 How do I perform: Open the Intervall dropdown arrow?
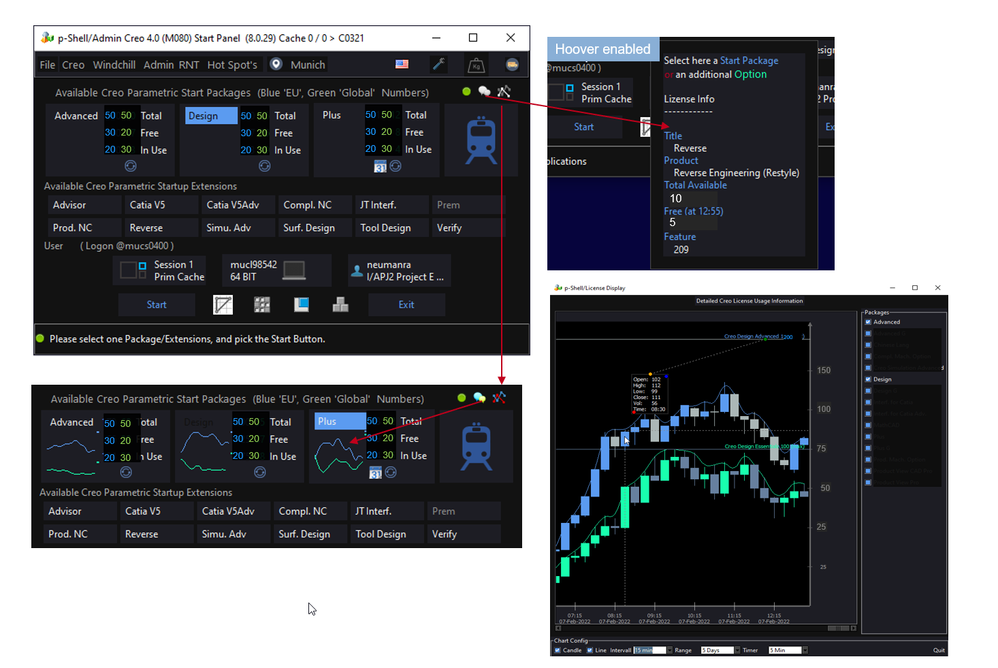(x=669, y=650)
